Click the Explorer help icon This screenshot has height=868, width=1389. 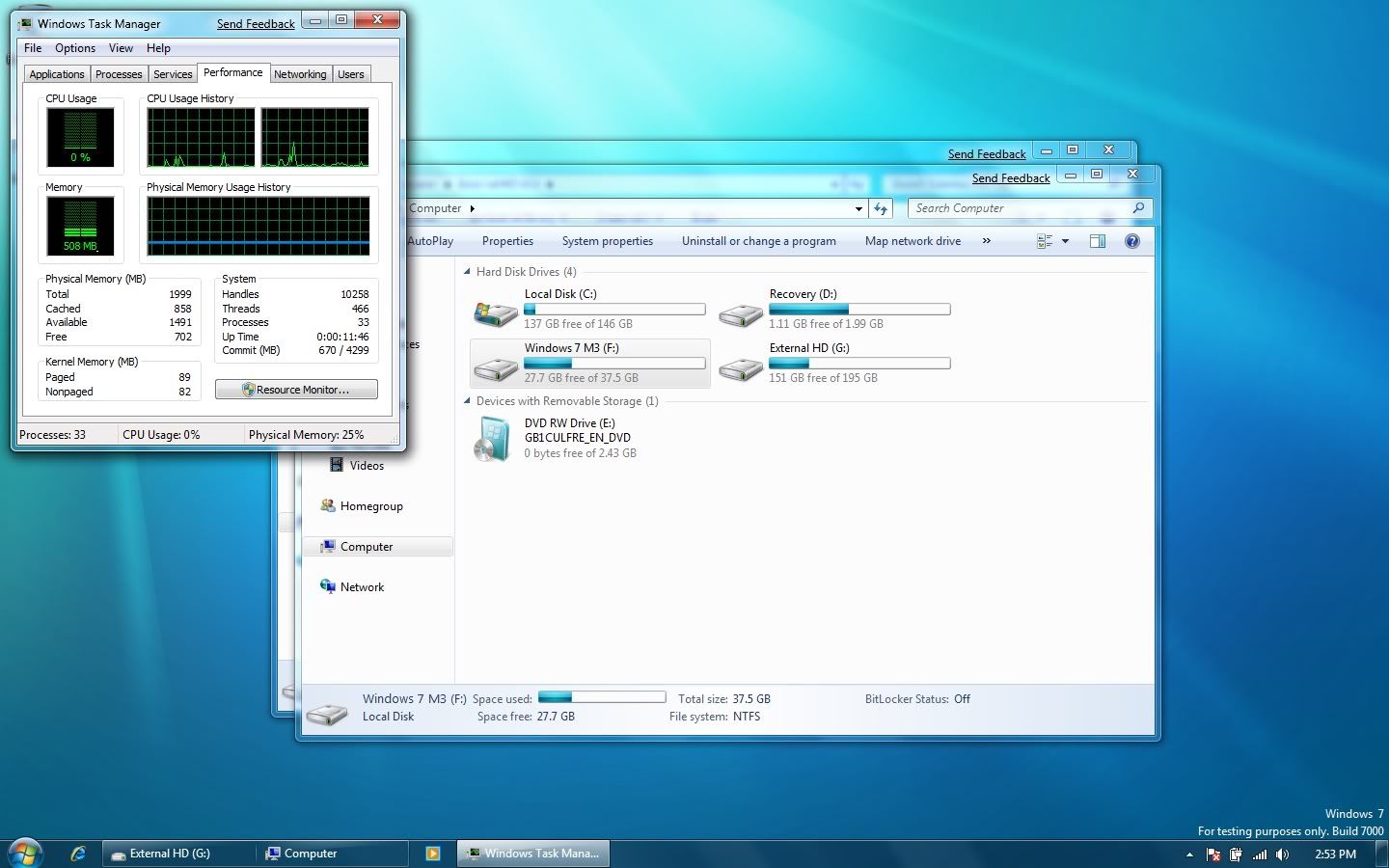click(x=1132, y=241)
